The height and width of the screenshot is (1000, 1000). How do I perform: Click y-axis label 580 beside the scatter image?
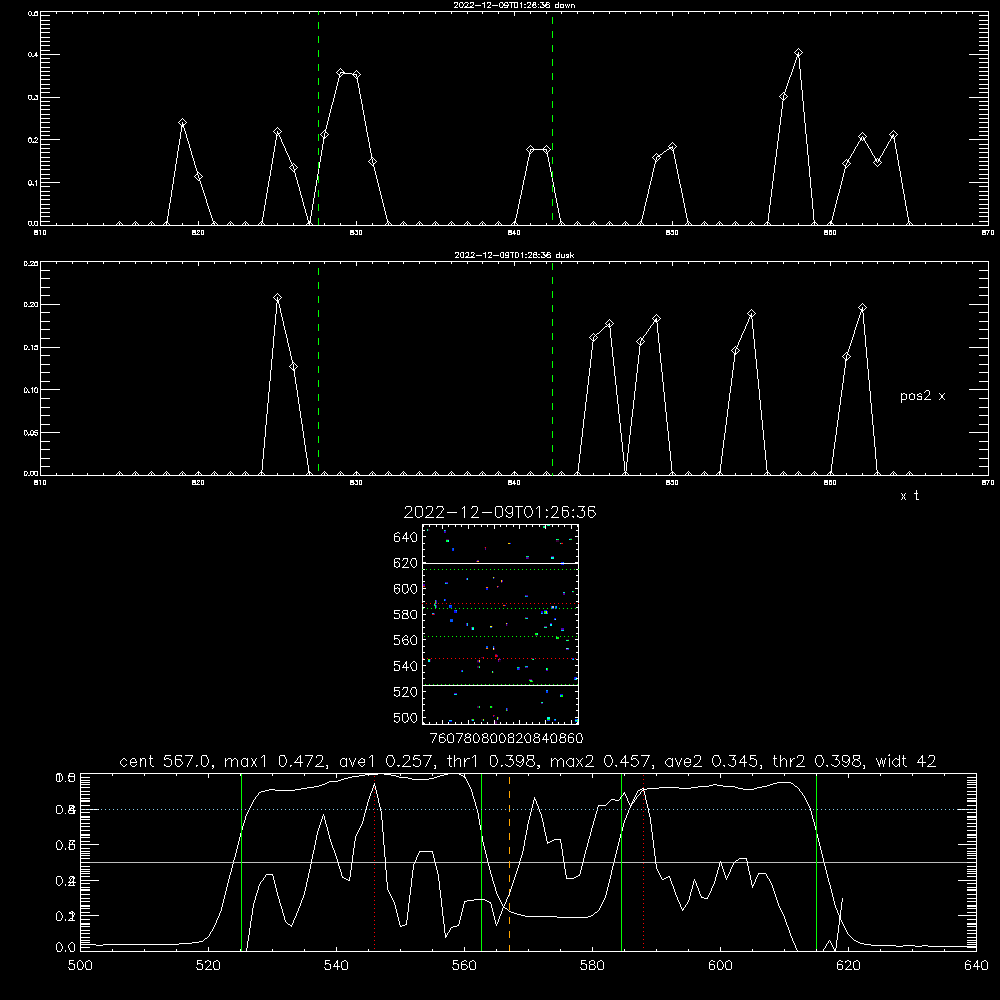pos(406,615)
